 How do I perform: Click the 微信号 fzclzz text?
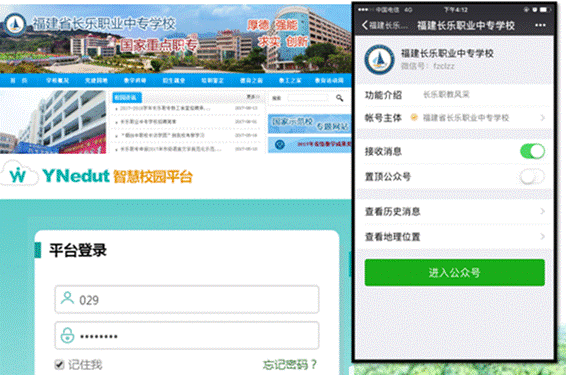pyautogui.click(x=428, y=66)
